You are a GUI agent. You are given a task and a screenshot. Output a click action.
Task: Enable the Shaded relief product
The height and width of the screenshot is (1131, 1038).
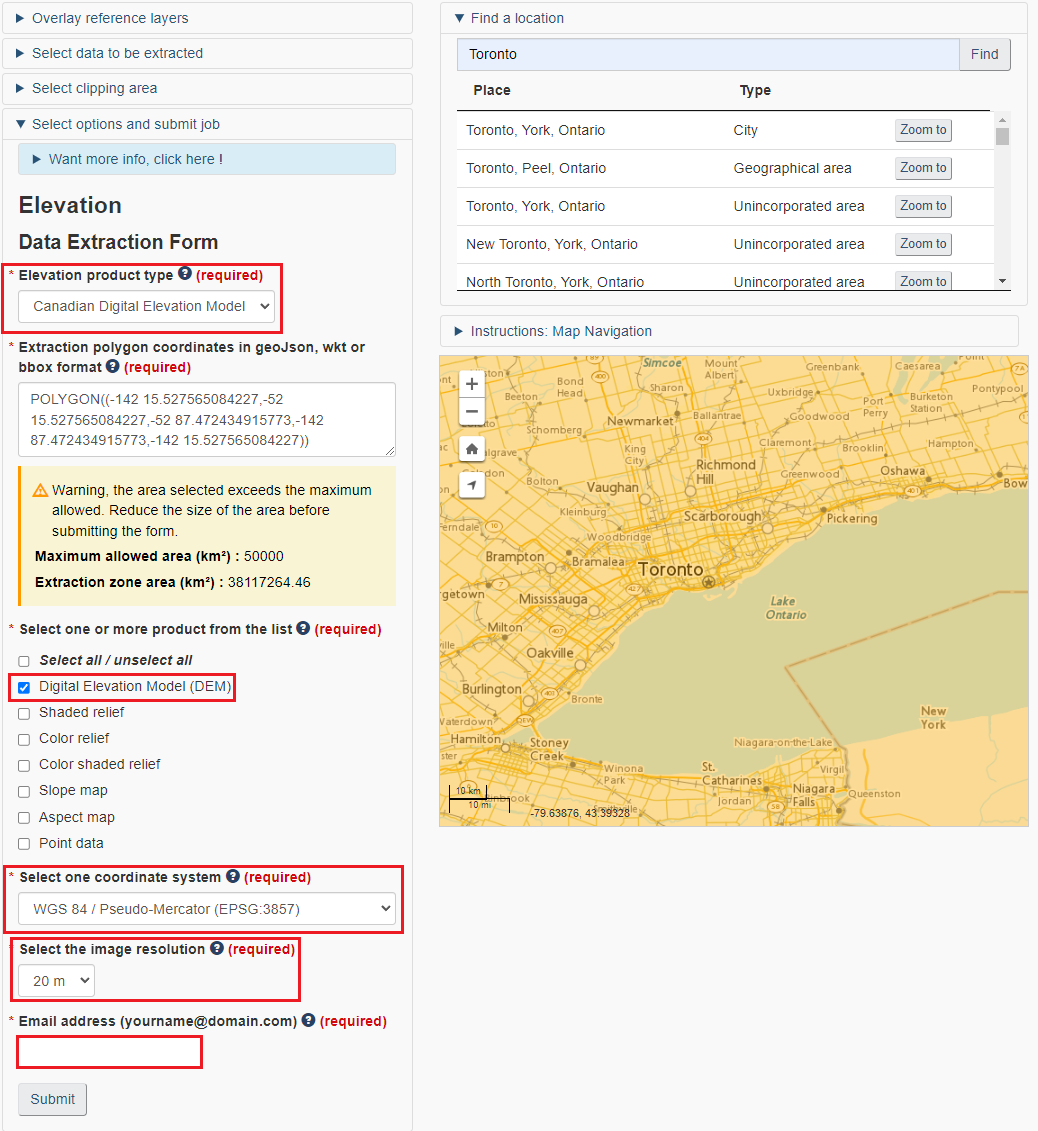(23, 713)
